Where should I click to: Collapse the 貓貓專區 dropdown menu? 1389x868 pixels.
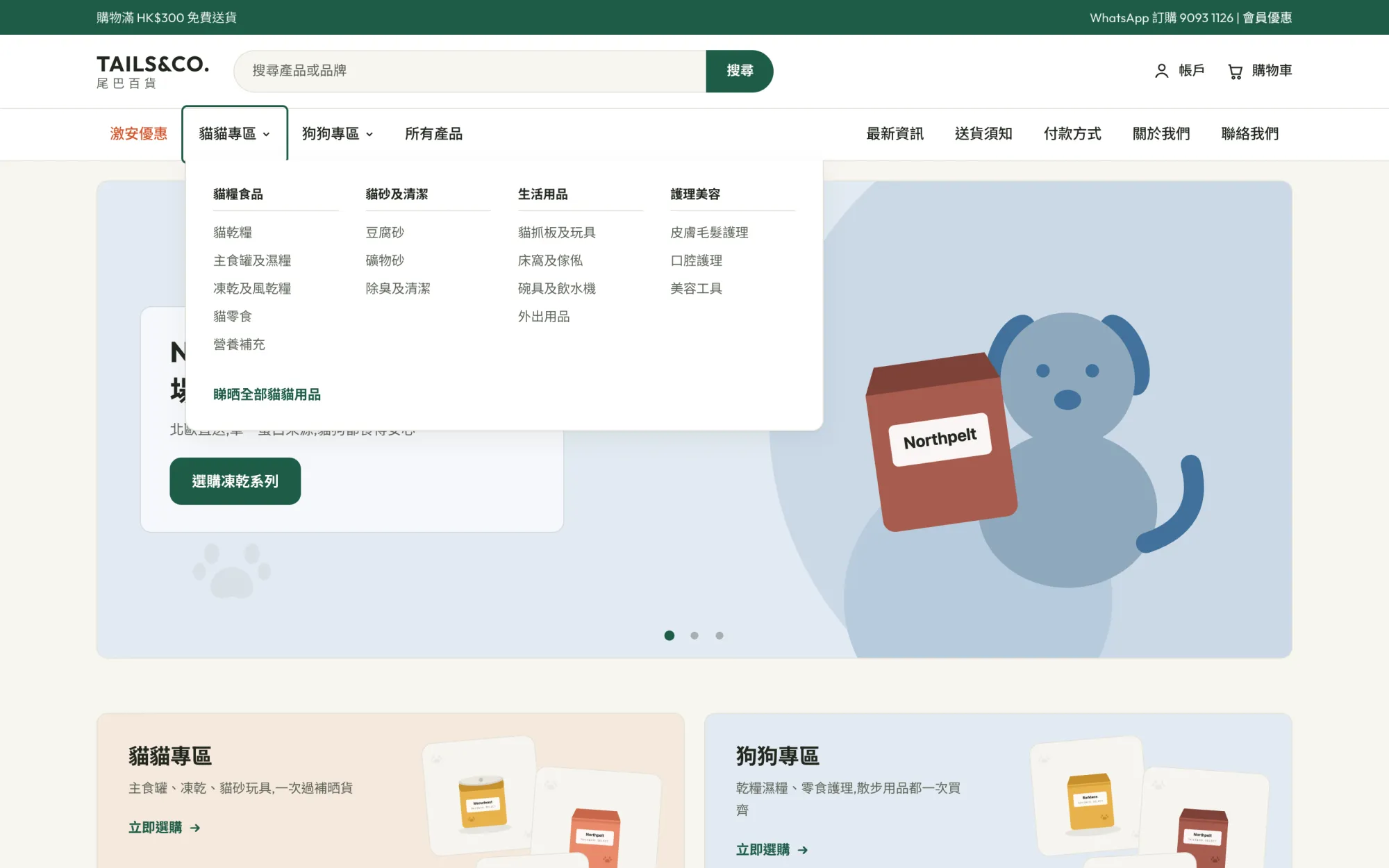click(x=235, y=133)
